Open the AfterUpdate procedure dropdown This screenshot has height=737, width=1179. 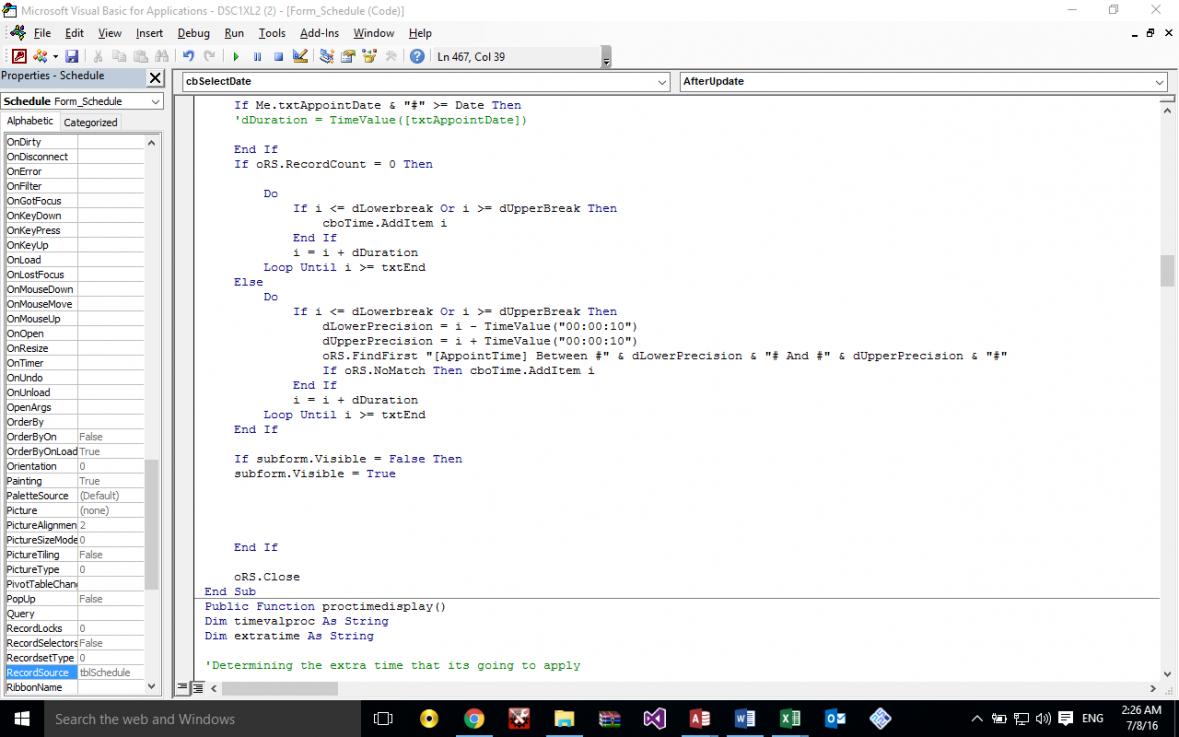tap(1159, 81)
